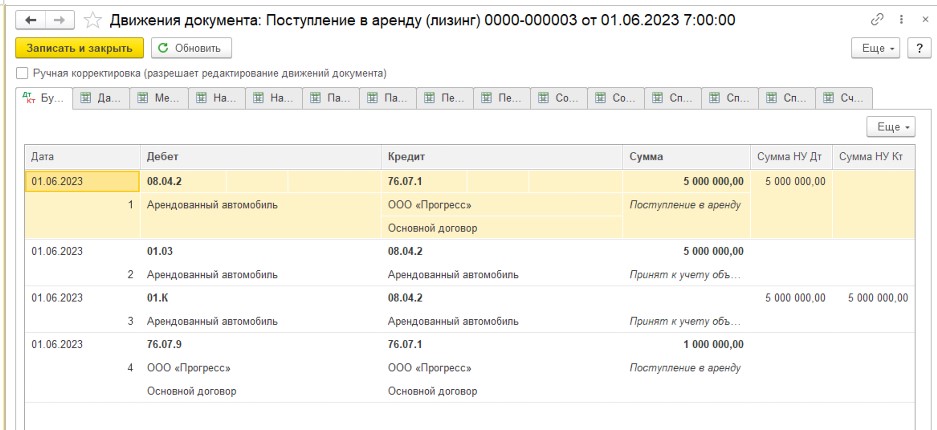Image resolution: width=937 pixels, height=430 pixels.
Task: Switch to the Бу... accounting entries tab
Action: click(44, 99)
